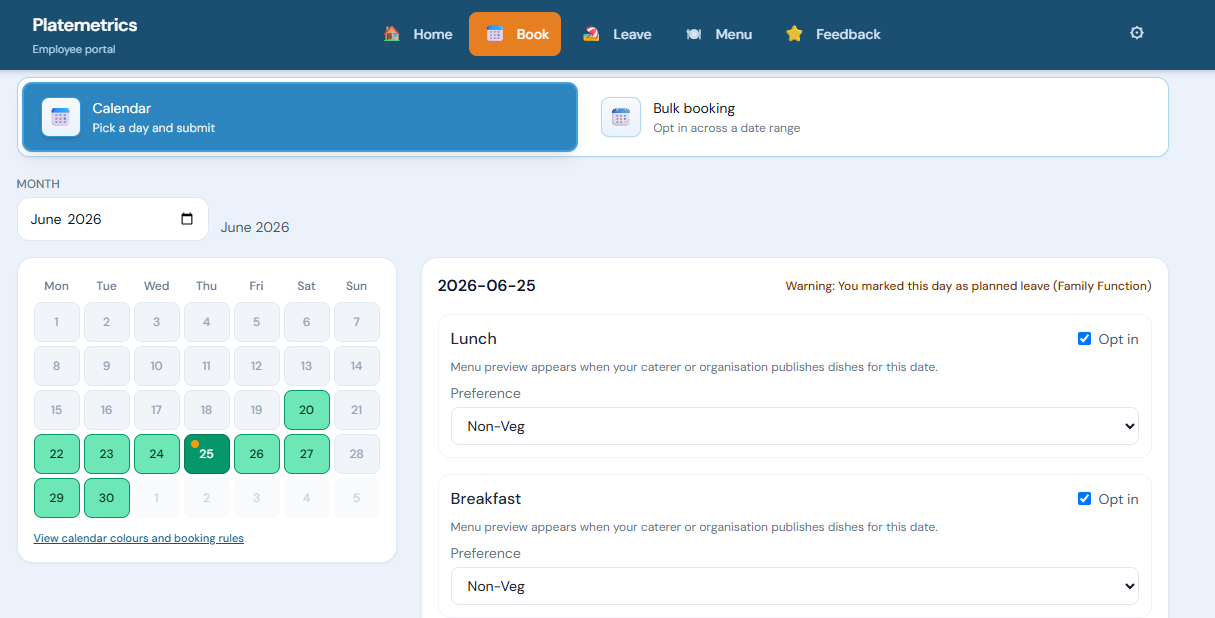The height and width of the screenshot is (618, 1215).
Task: Open the Menu section
Action: coord(718,34)
